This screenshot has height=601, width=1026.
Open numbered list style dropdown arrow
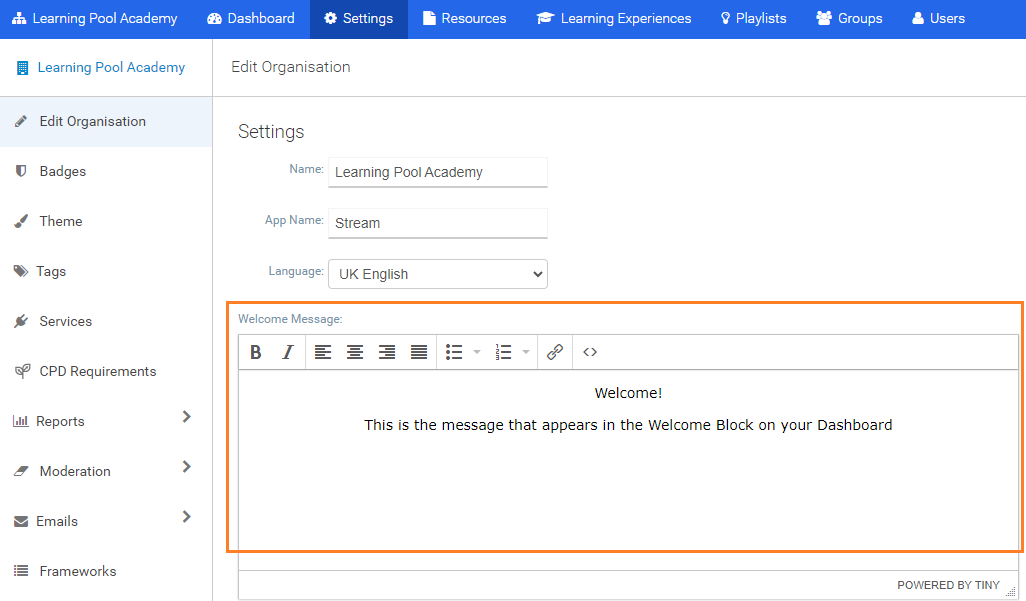[x=526, y=352]
